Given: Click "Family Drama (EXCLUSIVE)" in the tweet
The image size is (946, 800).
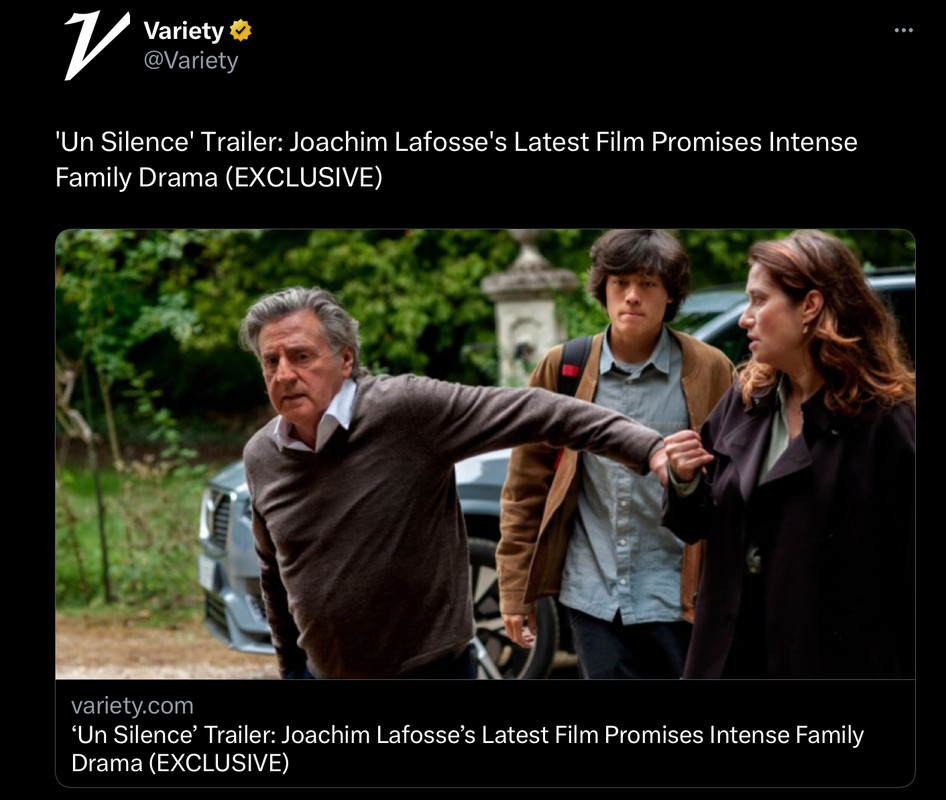Looking at the screenshot, I should coord(219,178).
